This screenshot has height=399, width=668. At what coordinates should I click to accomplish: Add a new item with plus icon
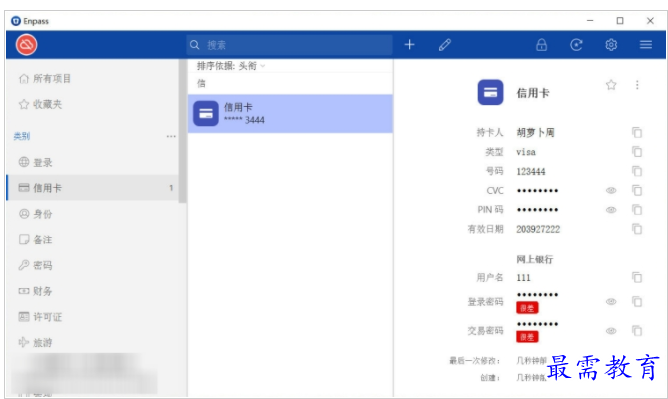[x=409, y=45]
